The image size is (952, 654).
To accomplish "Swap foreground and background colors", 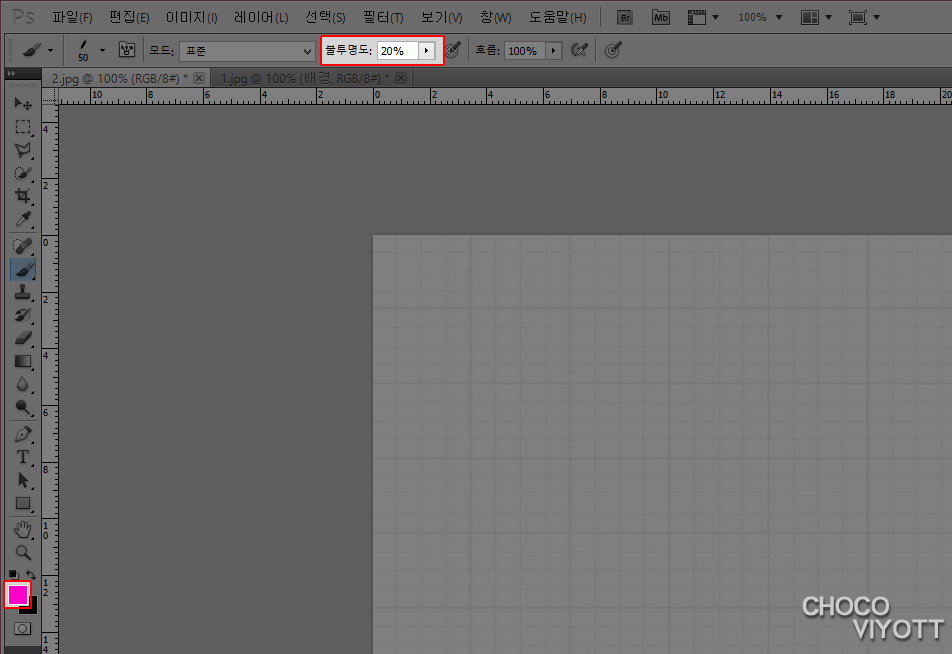I will pyautogui.click(x=31, y=575).
